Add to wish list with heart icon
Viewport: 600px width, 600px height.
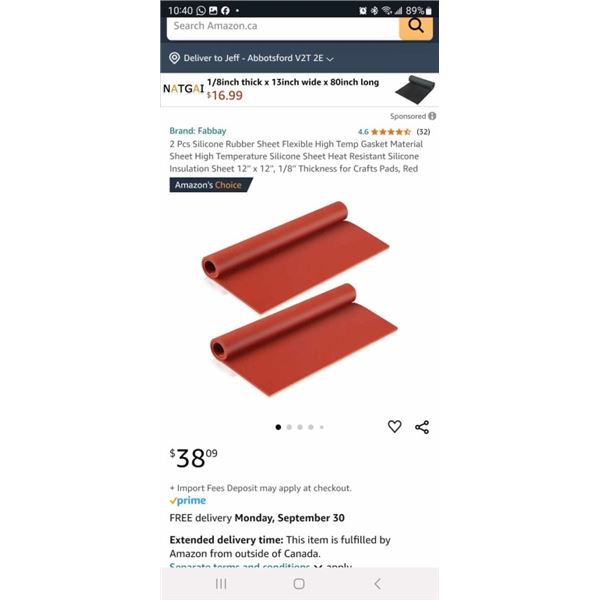(x=395, y=426)
